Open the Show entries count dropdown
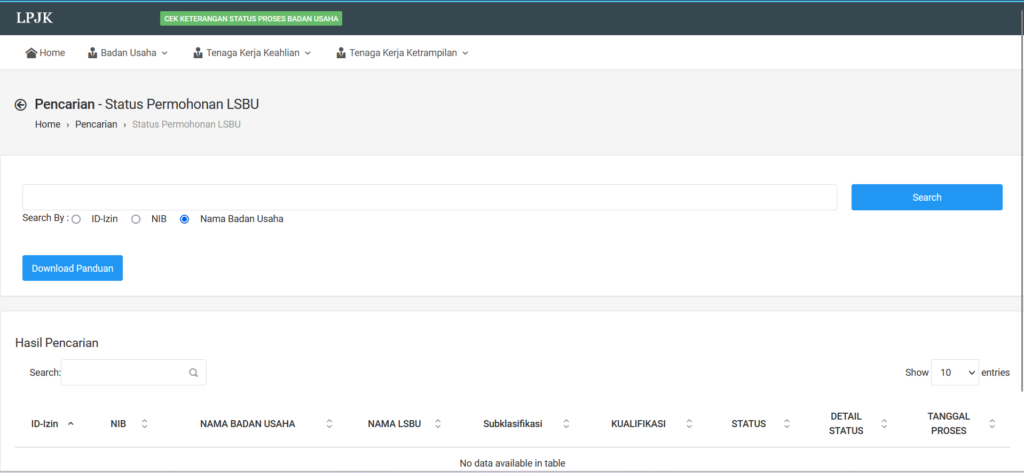Viewport: 1024px width, 473px height. 955,372
